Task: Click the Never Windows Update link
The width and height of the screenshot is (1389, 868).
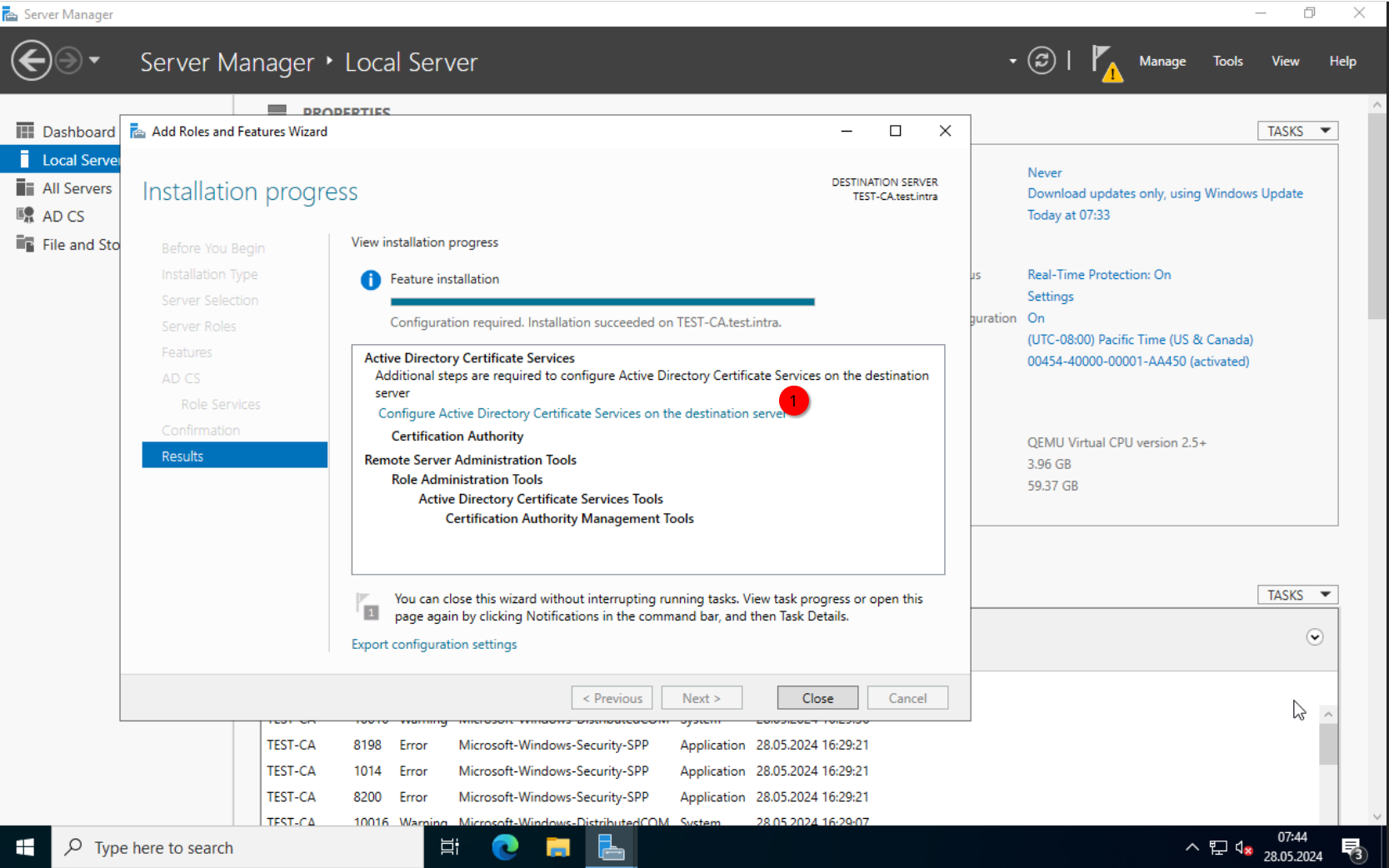Action: (1044, 172)
